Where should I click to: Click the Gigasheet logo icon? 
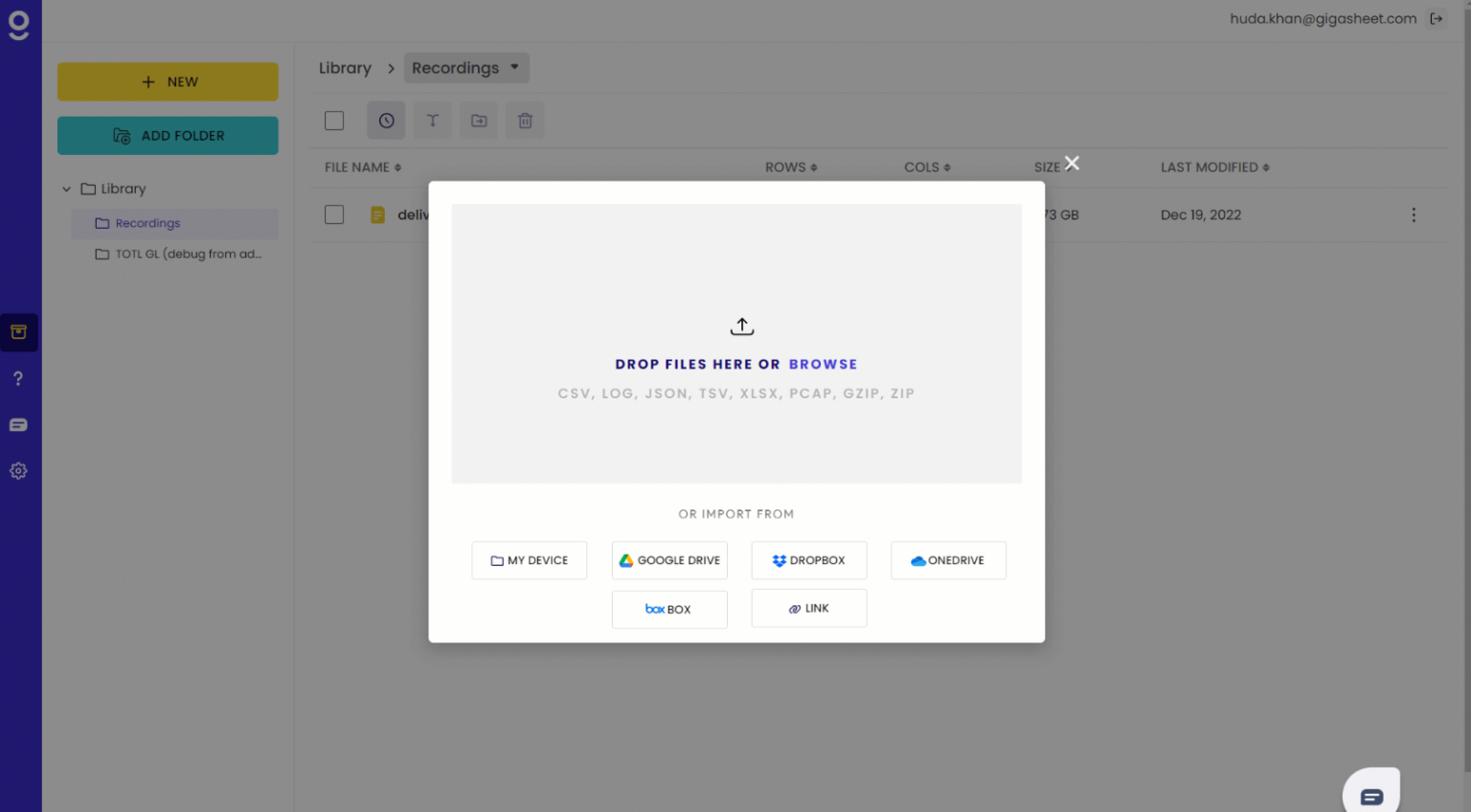pyautogui.click(x=19, y=24)
